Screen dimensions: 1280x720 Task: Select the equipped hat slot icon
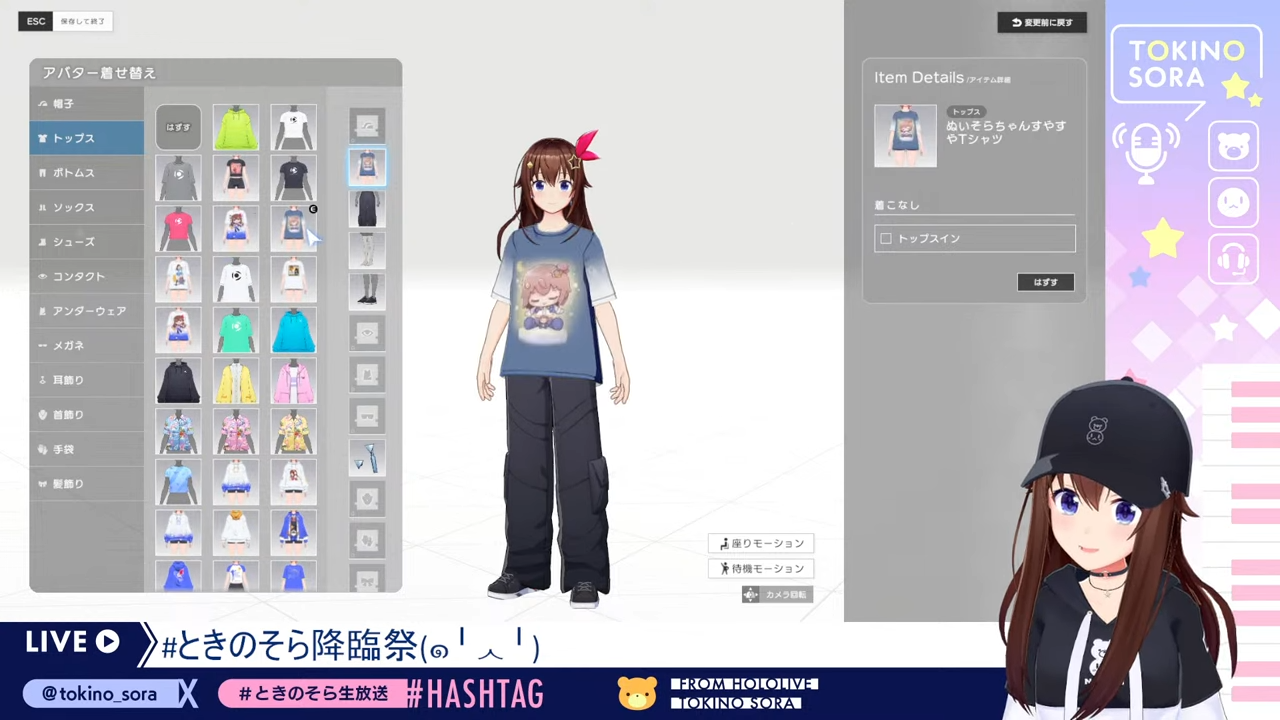pyautogui.click(x=367, y=126)
